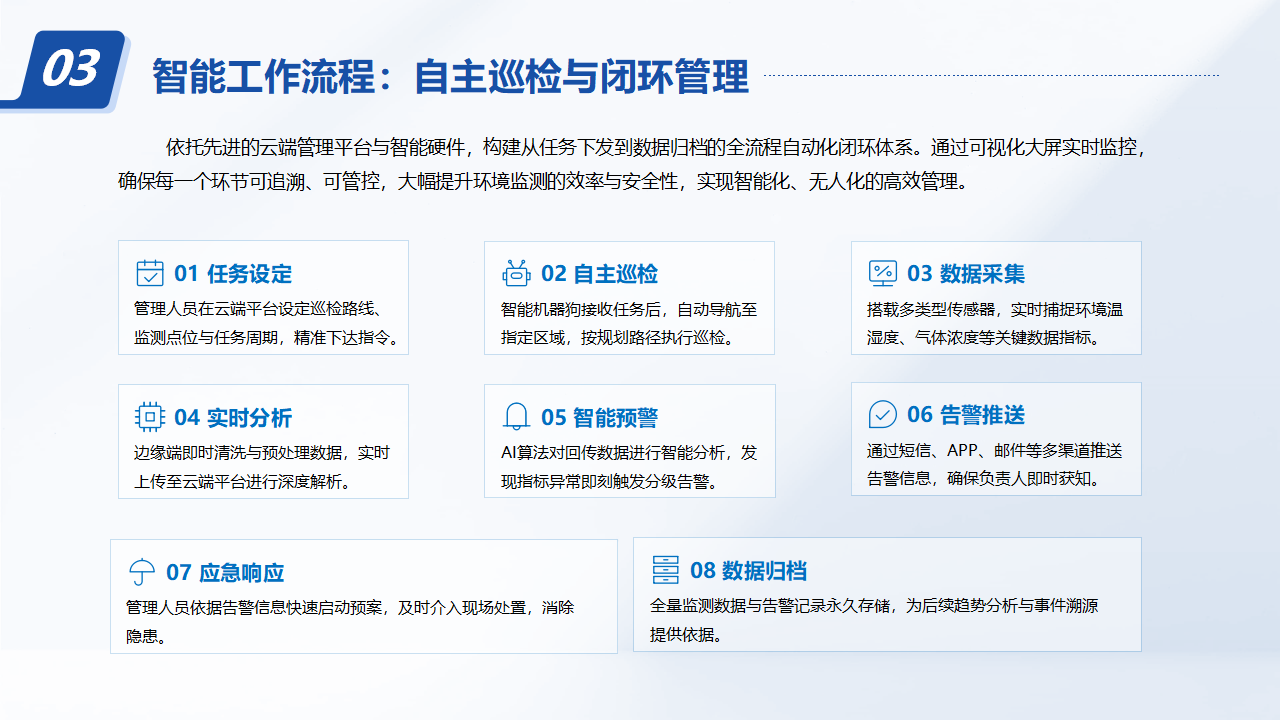The image size is (1280, 720).
Task: Click the description starting 管理人员依据告警信息
Action: coord(350,621)
